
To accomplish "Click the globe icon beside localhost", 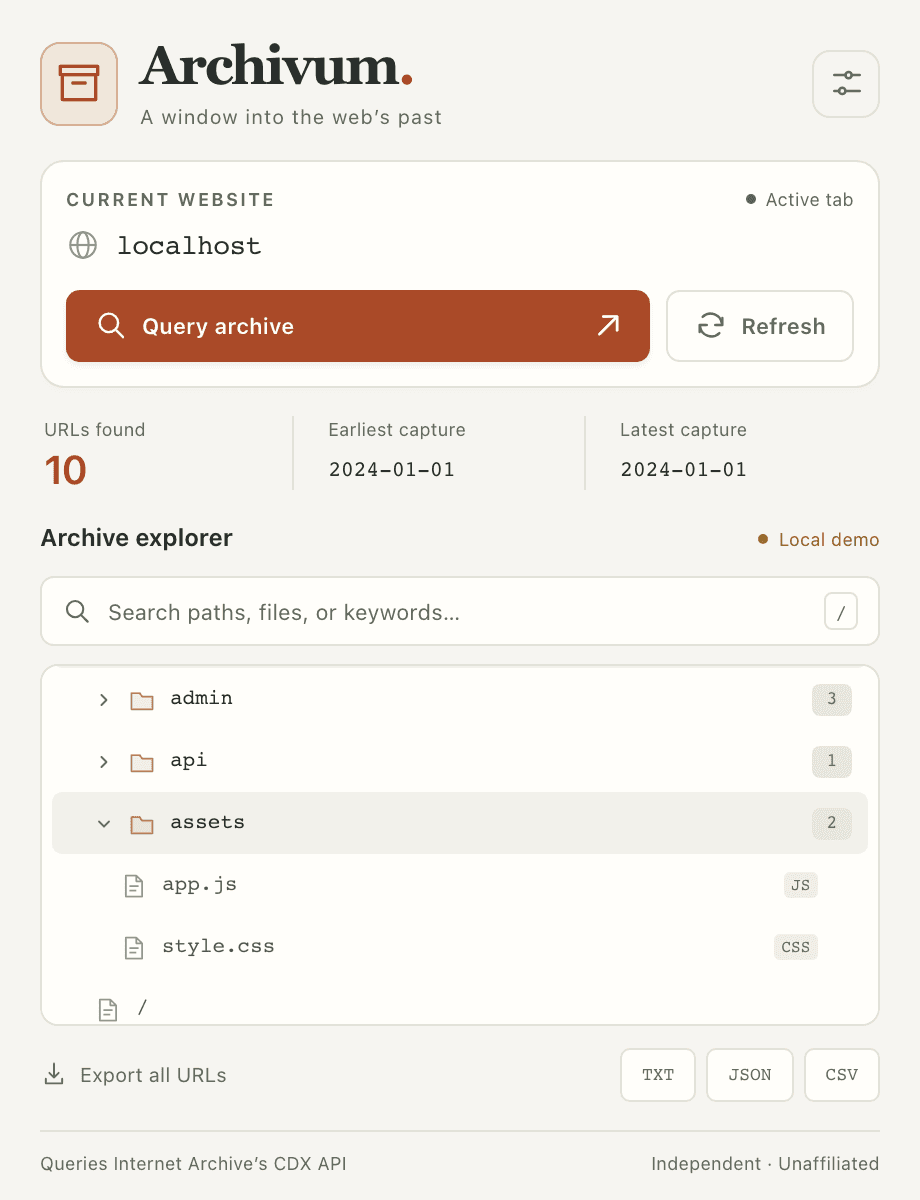I will 83,245.
